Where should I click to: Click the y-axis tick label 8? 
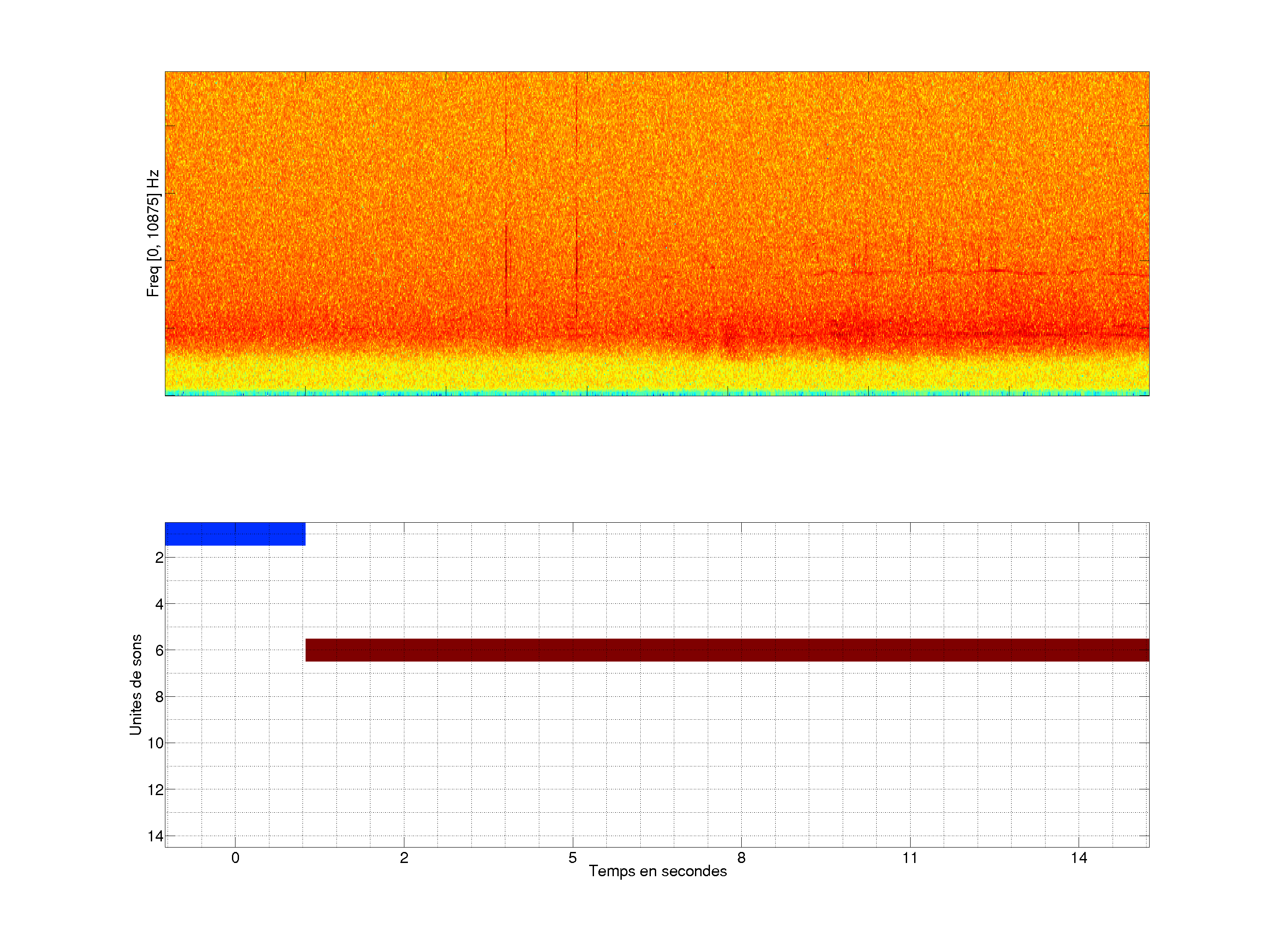[x=159, y=697]
